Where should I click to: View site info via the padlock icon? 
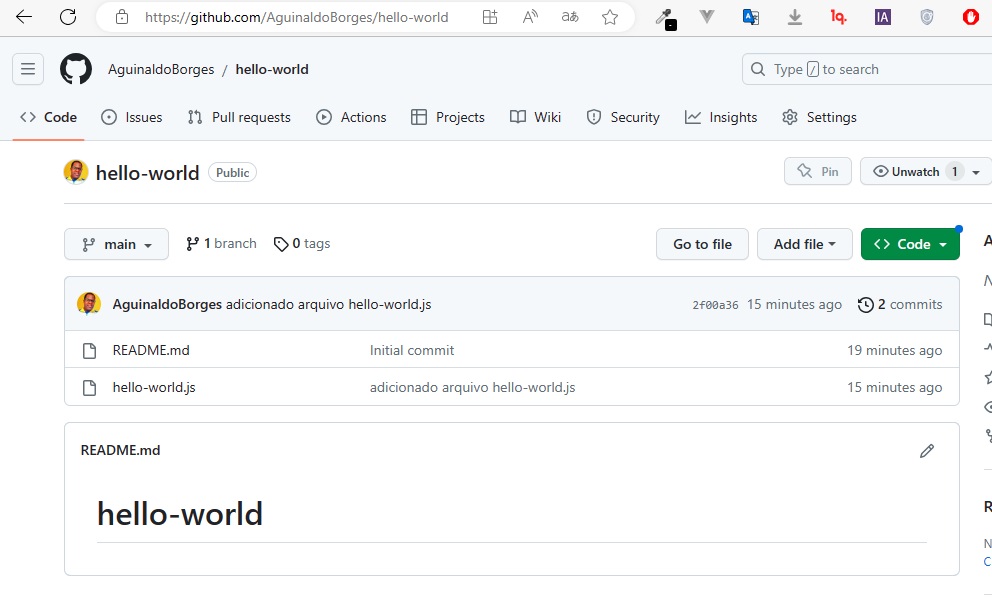coord(122,17)
